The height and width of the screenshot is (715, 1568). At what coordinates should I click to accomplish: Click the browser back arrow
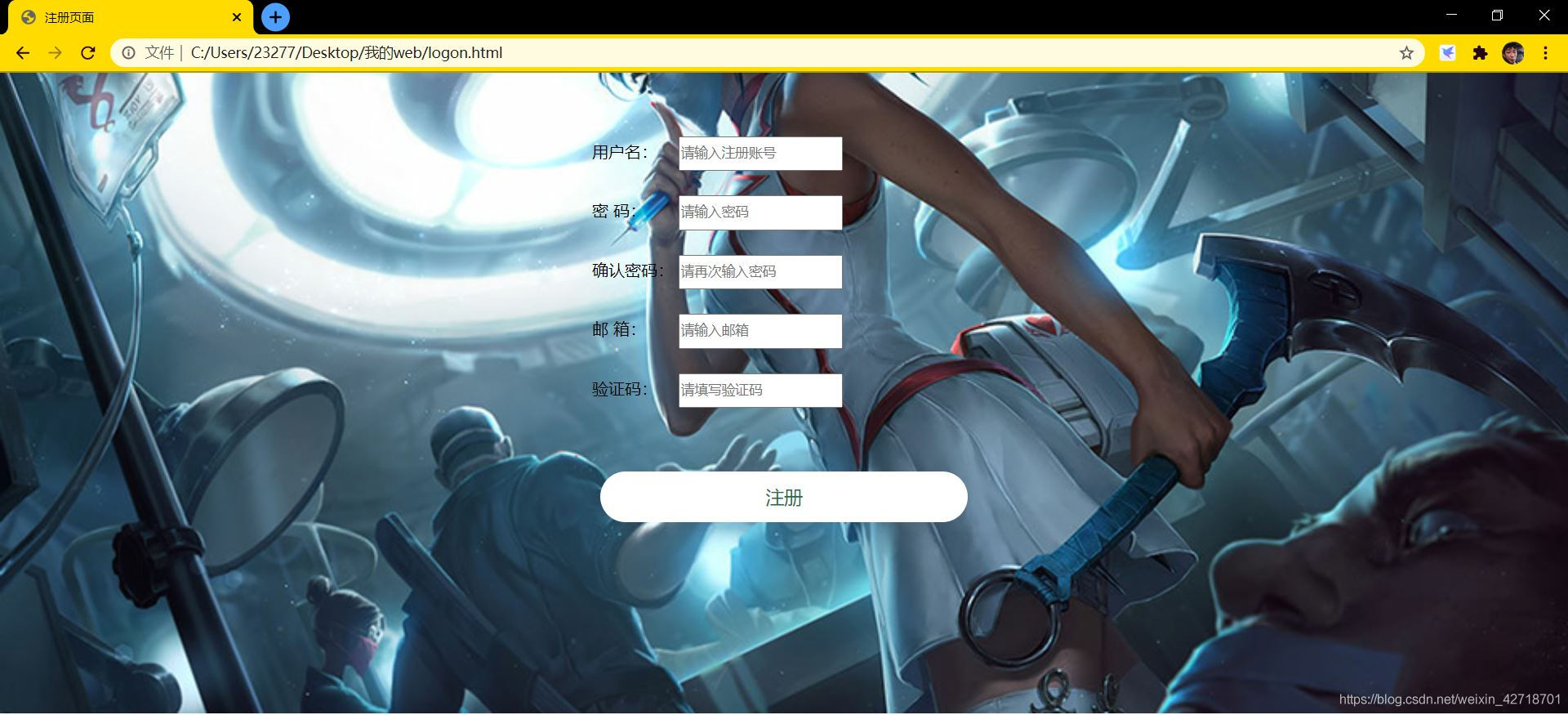click(x=23, y=53)
